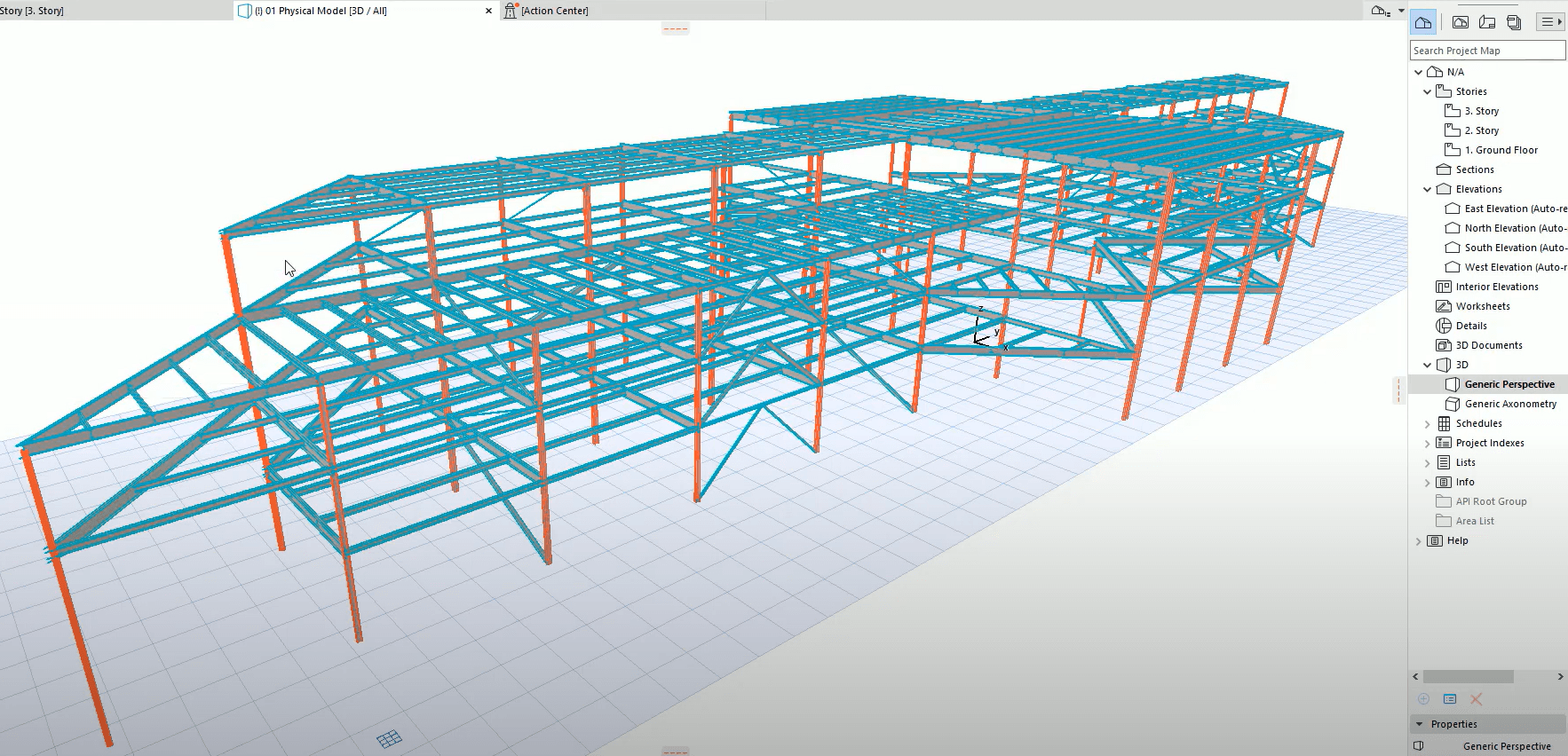Close the 01 Physical Model 3D tab

click(x=488, y=11)
